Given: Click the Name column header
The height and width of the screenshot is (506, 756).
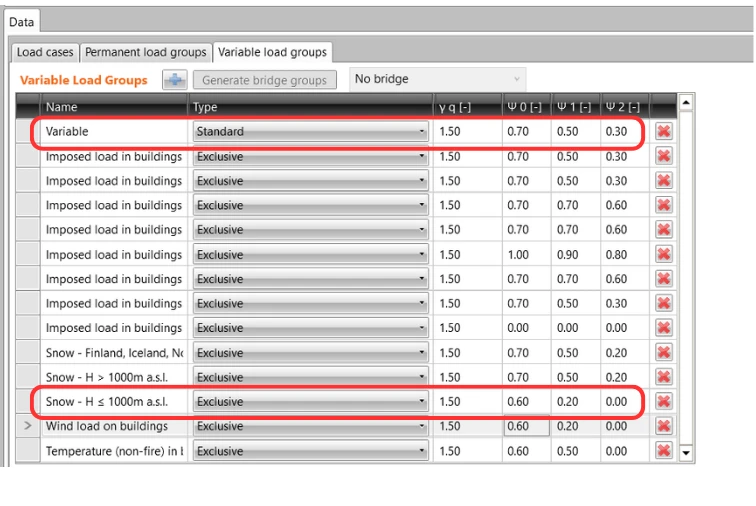Looking at the screenshot, I should point(114,107).
